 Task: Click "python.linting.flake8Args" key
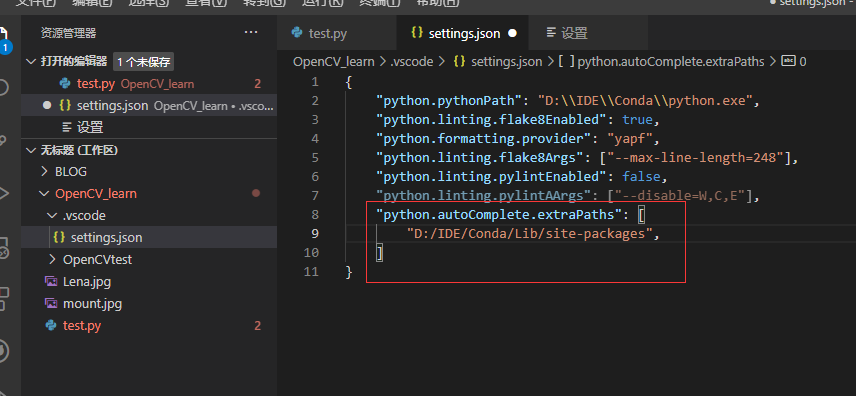tap(480, 158)
